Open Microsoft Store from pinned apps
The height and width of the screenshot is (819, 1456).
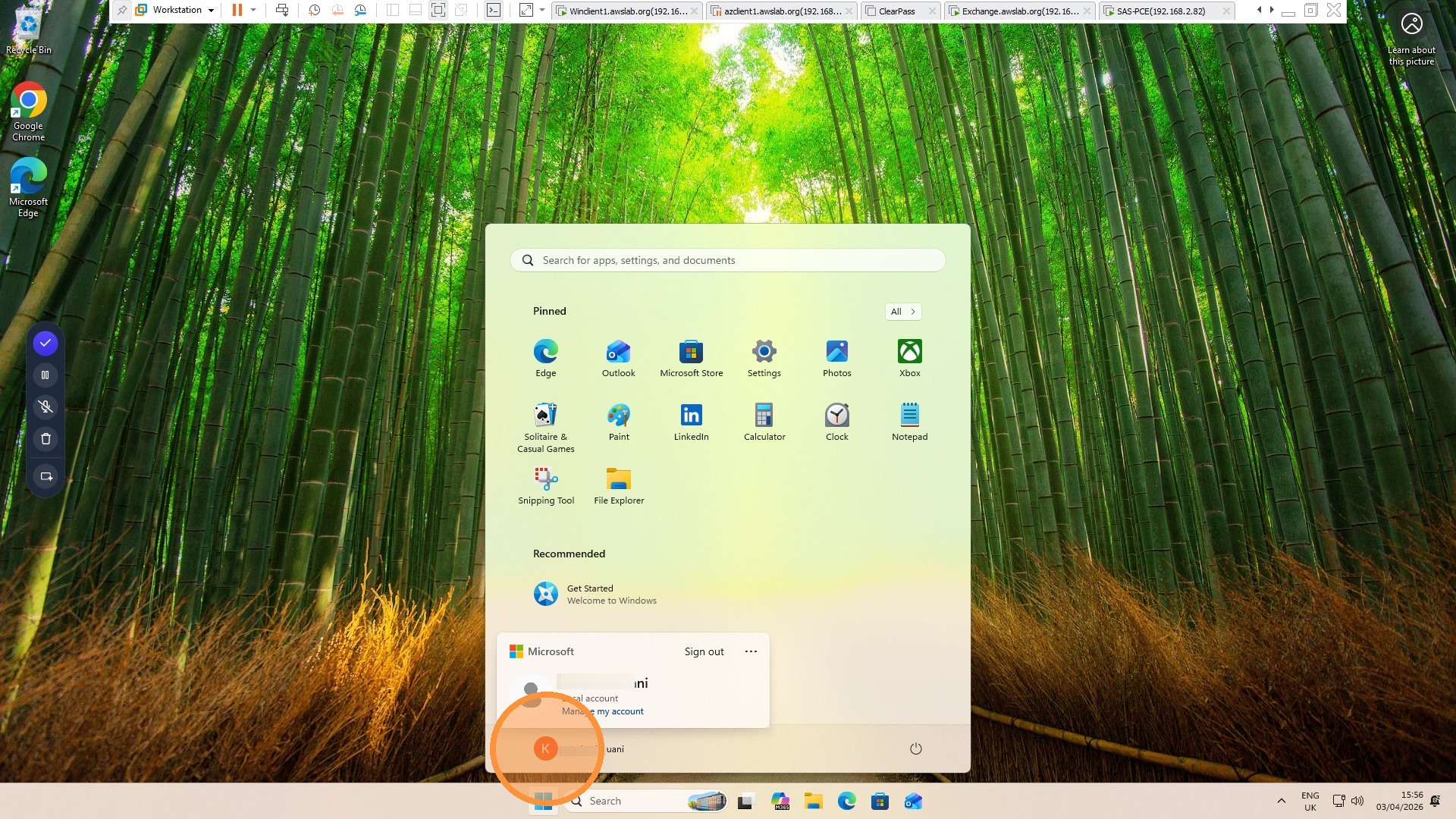tap(691, 359)
